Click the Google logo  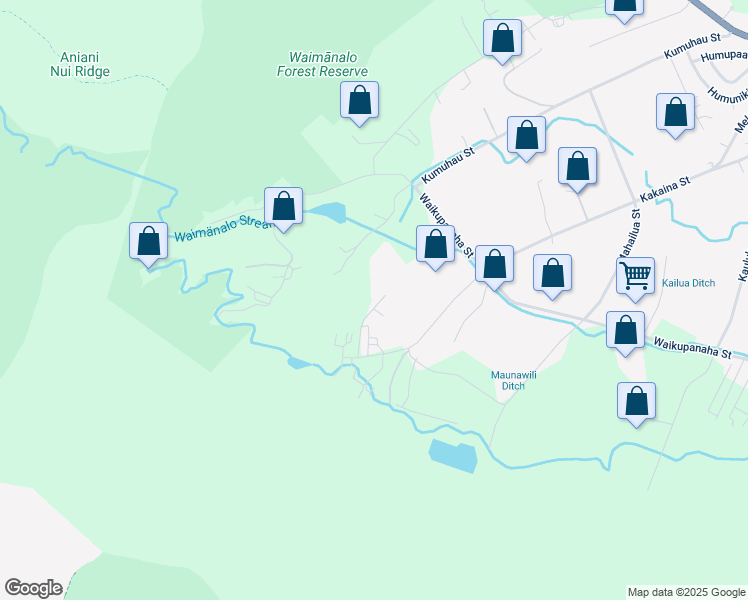33,588
